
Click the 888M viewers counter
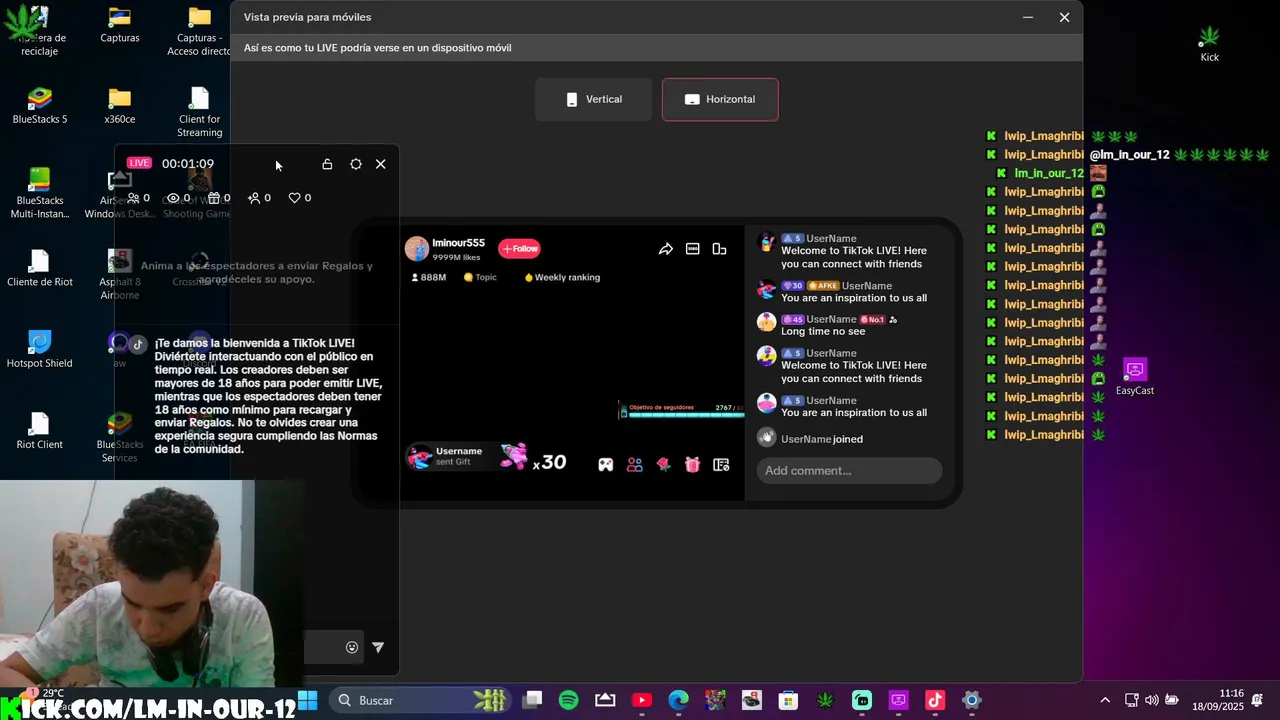coord(429,277)
